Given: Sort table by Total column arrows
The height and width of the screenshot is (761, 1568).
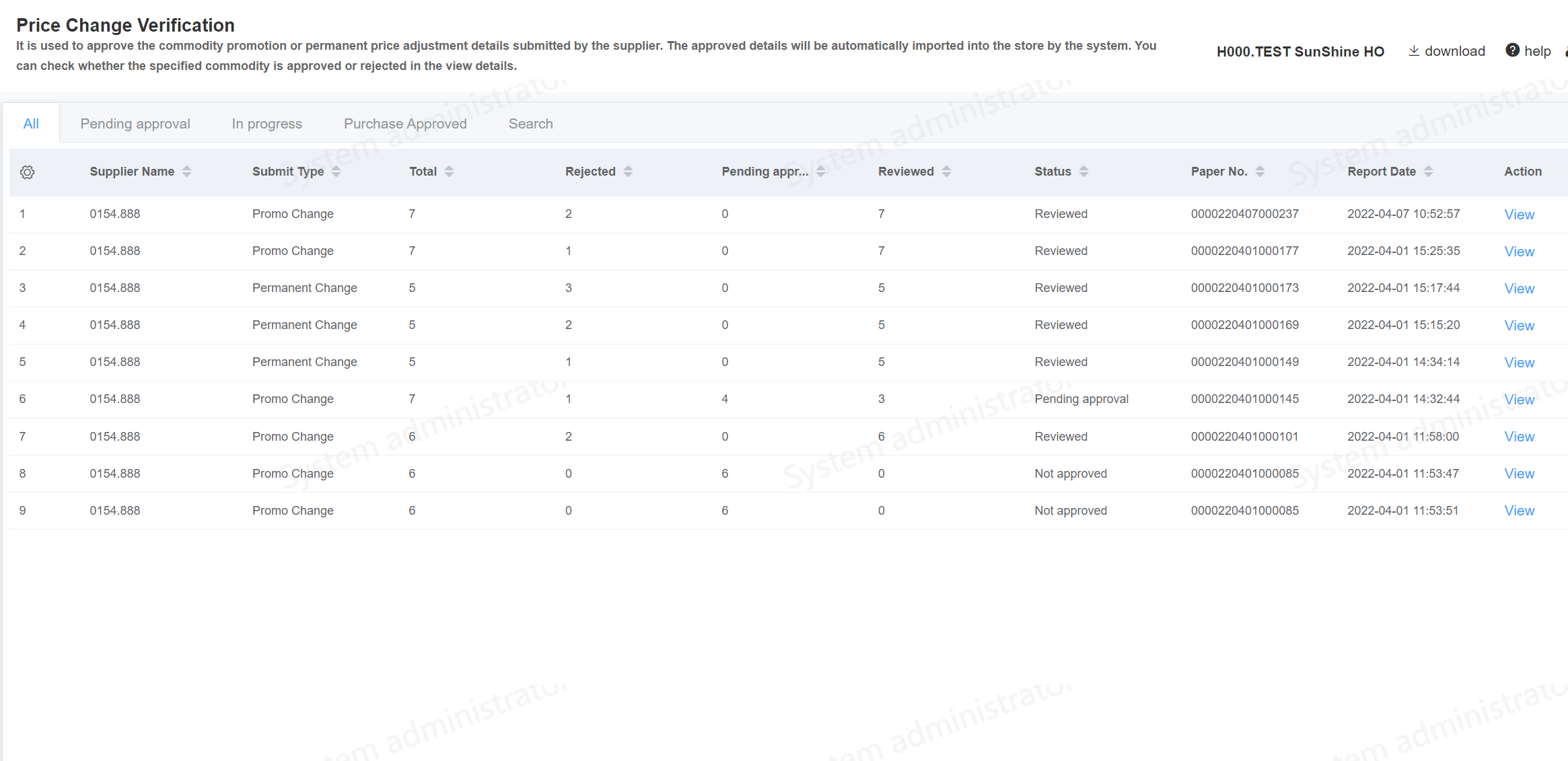Looking at the screenshot, I should tap(449, 172).
